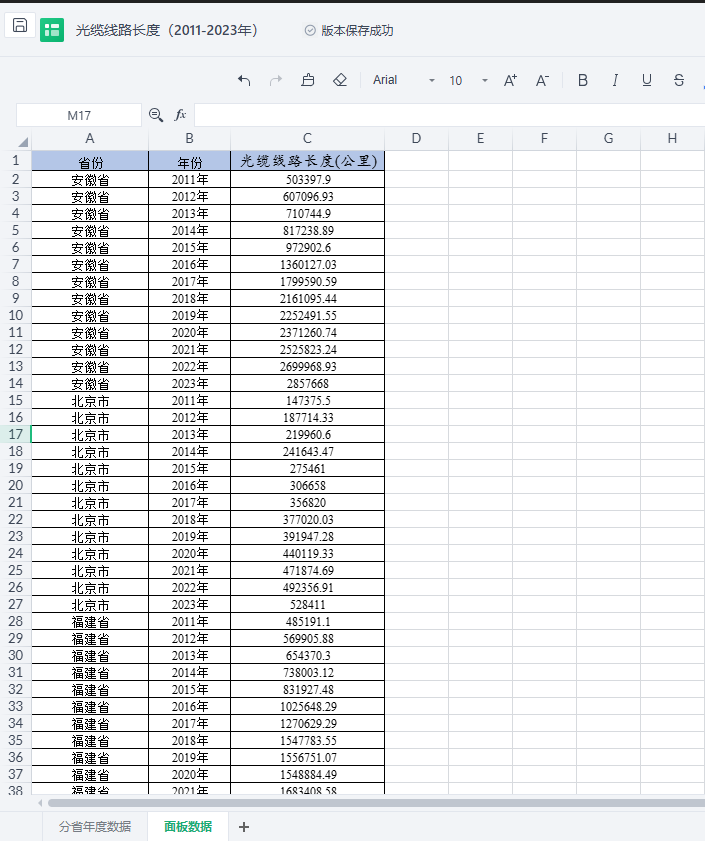
Task: Decrease font size with A- button
Action: (x=542, y=80)
